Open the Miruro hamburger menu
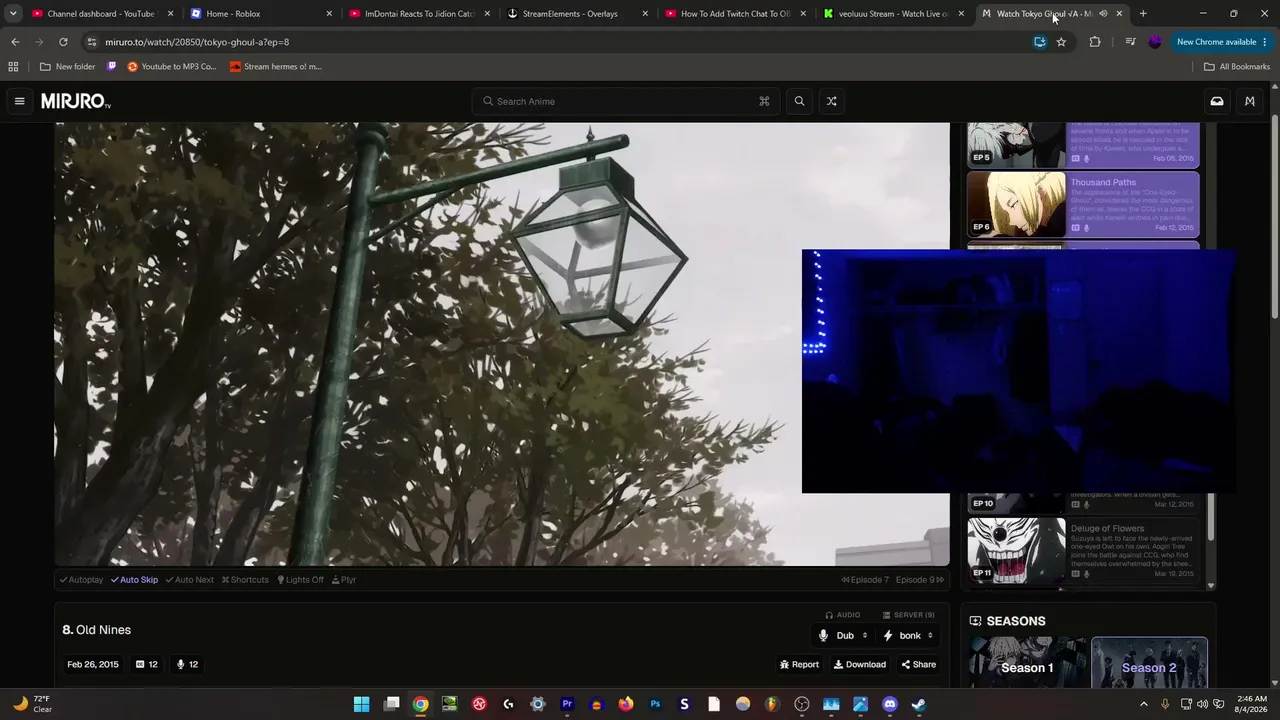Screen dimensions: 1280x720 [x=19, y=101]
